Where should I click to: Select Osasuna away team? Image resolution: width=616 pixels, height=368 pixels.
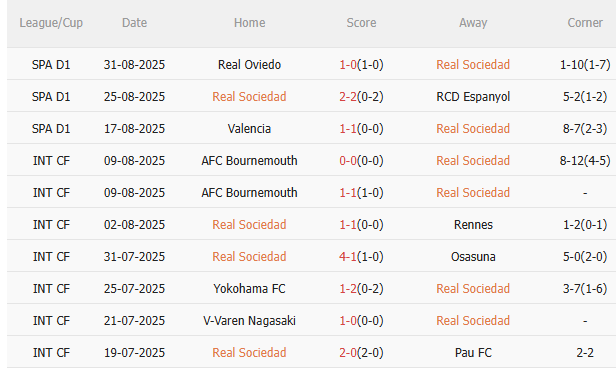[x=473, y=256]
